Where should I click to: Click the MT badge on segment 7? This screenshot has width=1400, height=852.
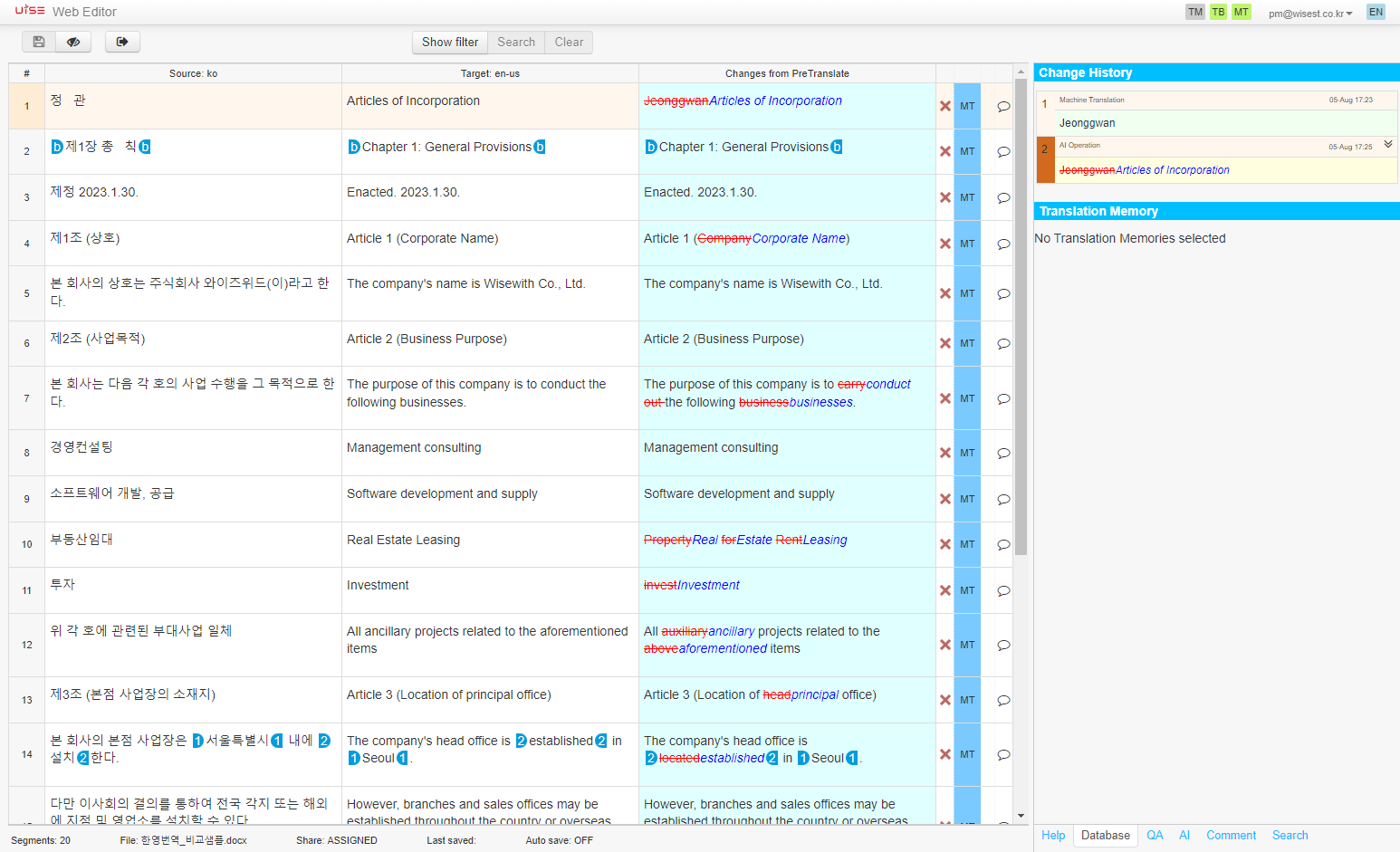[967, 398]
